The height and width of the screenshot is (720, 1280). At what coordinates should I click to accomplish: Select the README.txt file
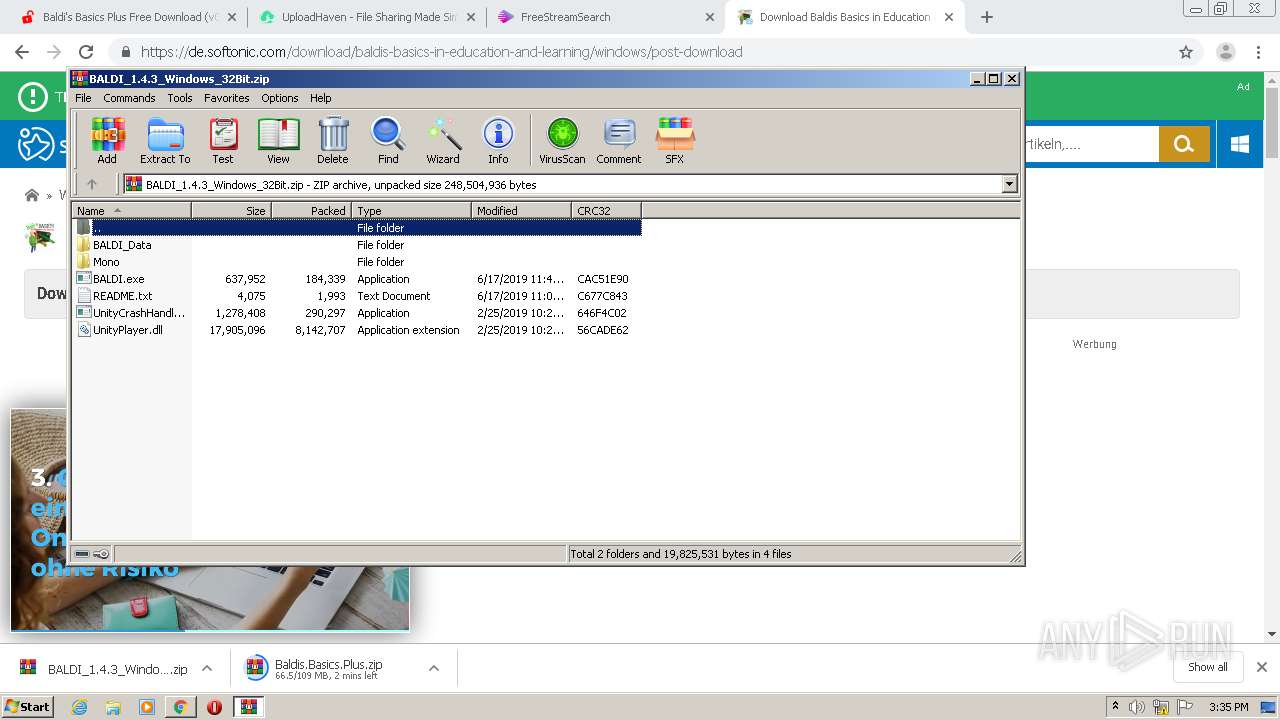coord(357,295)
